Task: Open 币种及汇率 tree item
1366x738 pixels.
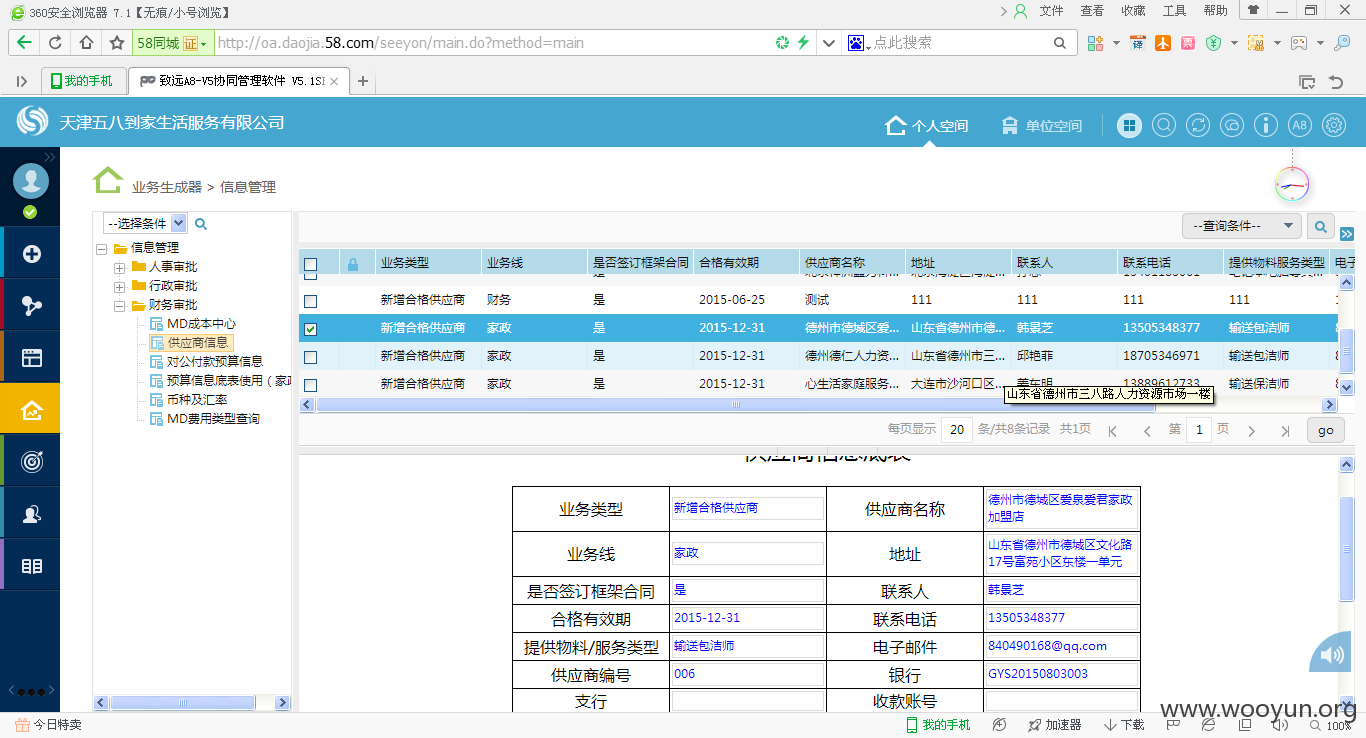Action: (x=188, y=399)
